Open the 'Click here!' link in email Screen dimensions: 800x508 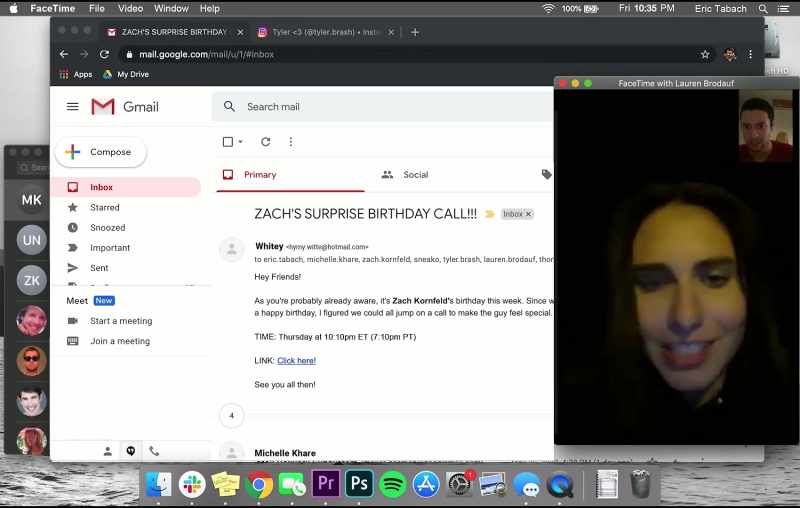(296, 361)
